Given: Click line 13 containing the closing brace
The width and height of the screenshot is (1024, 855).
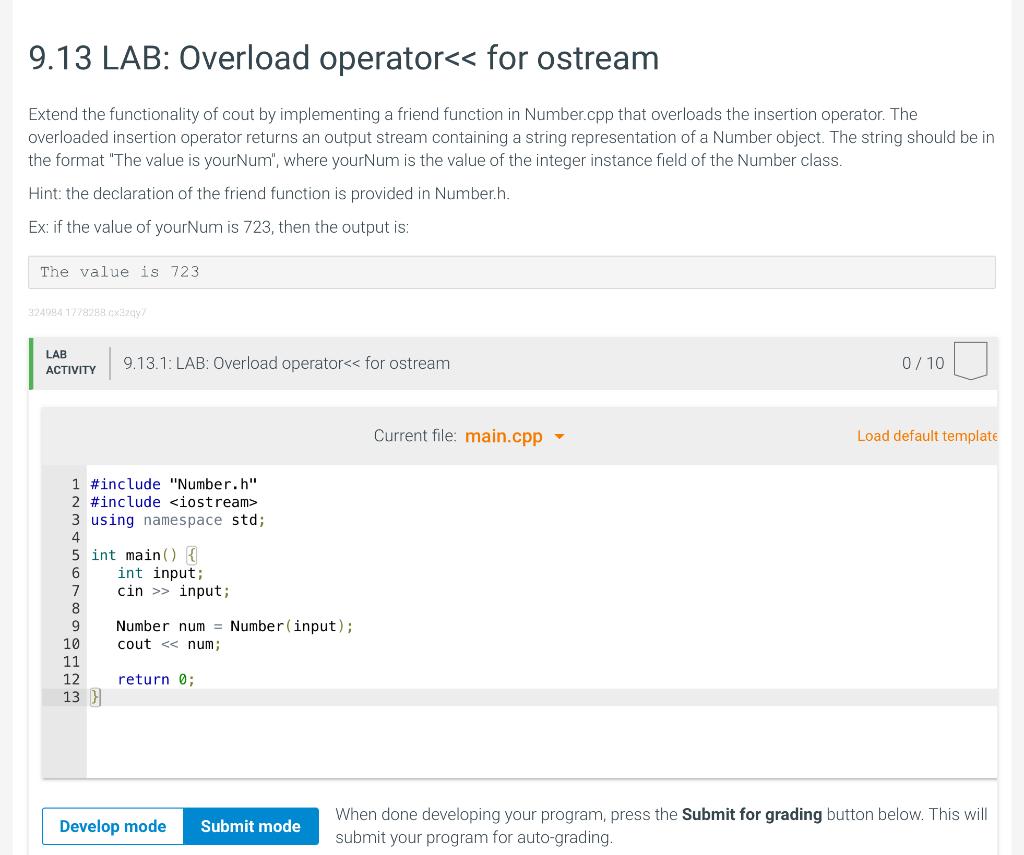Looking at the screenshot, I should [x=94, y=697].
